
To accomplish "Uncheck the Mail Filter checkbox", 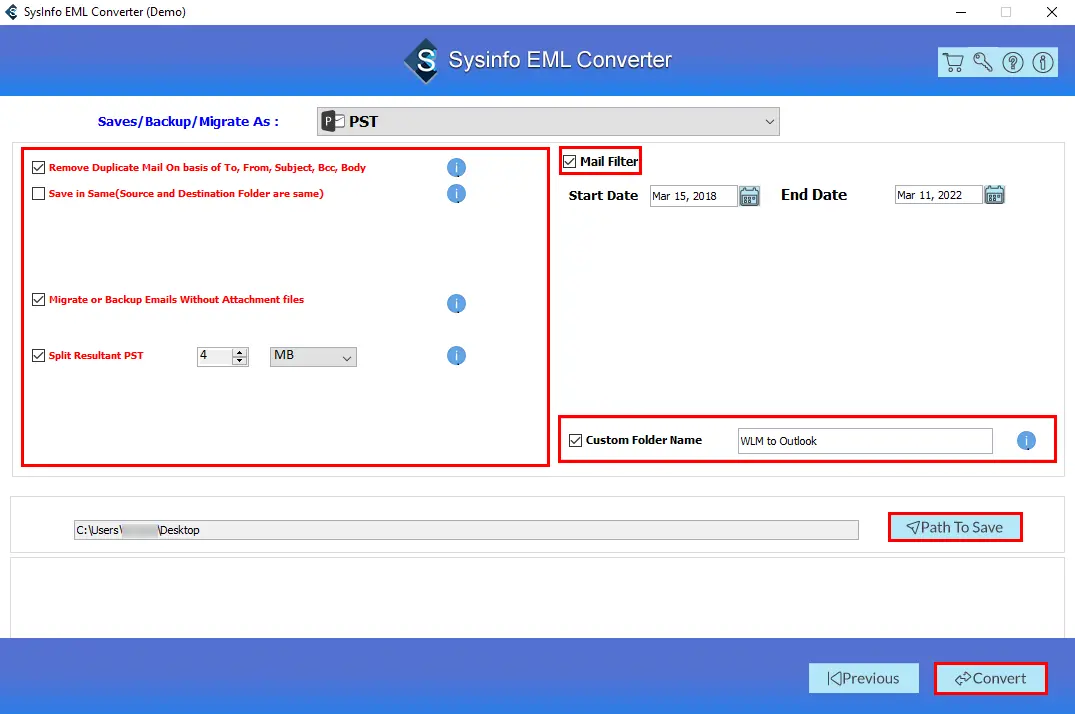I will 569,162.
